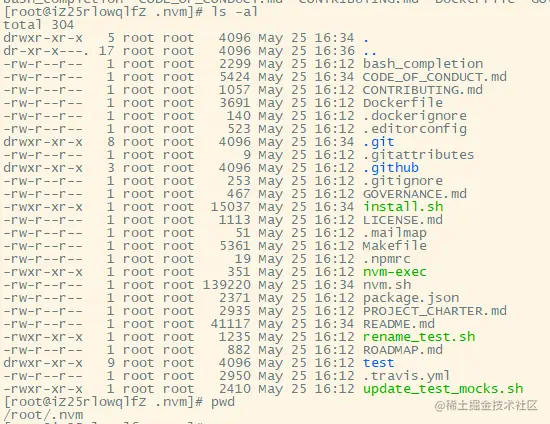
Task: Select the .mailmap file name
Action: [x=395, y=233]
